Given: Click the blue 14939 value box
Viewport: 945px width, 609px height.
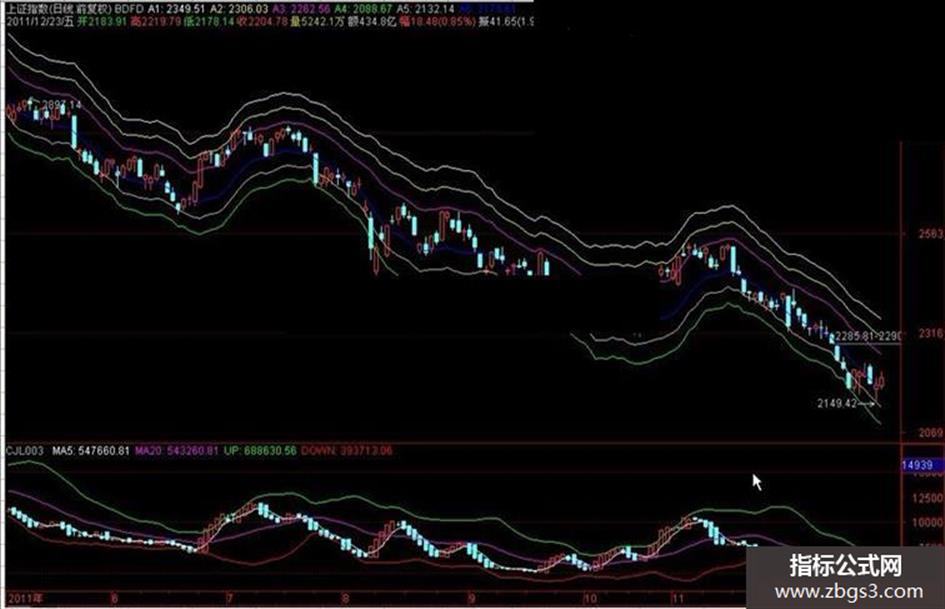Looking at the screenshot, I should [923, 465].
